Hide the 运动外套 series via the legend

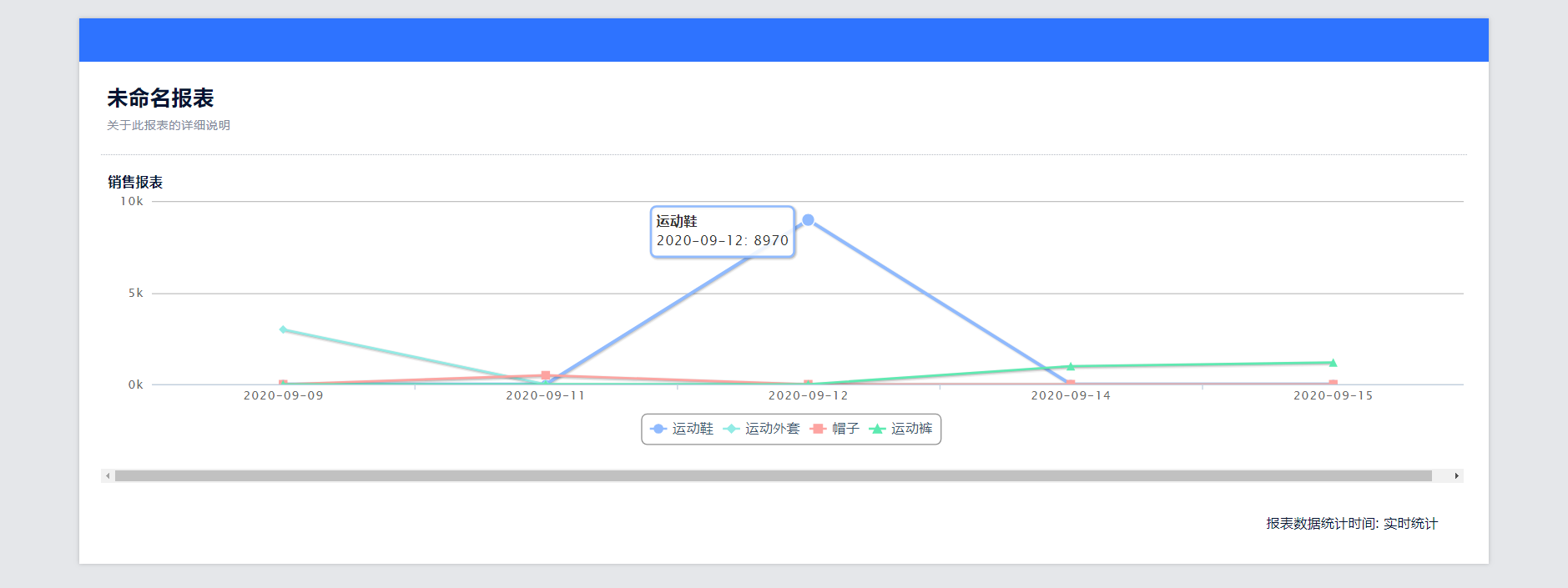pos(762,429)
